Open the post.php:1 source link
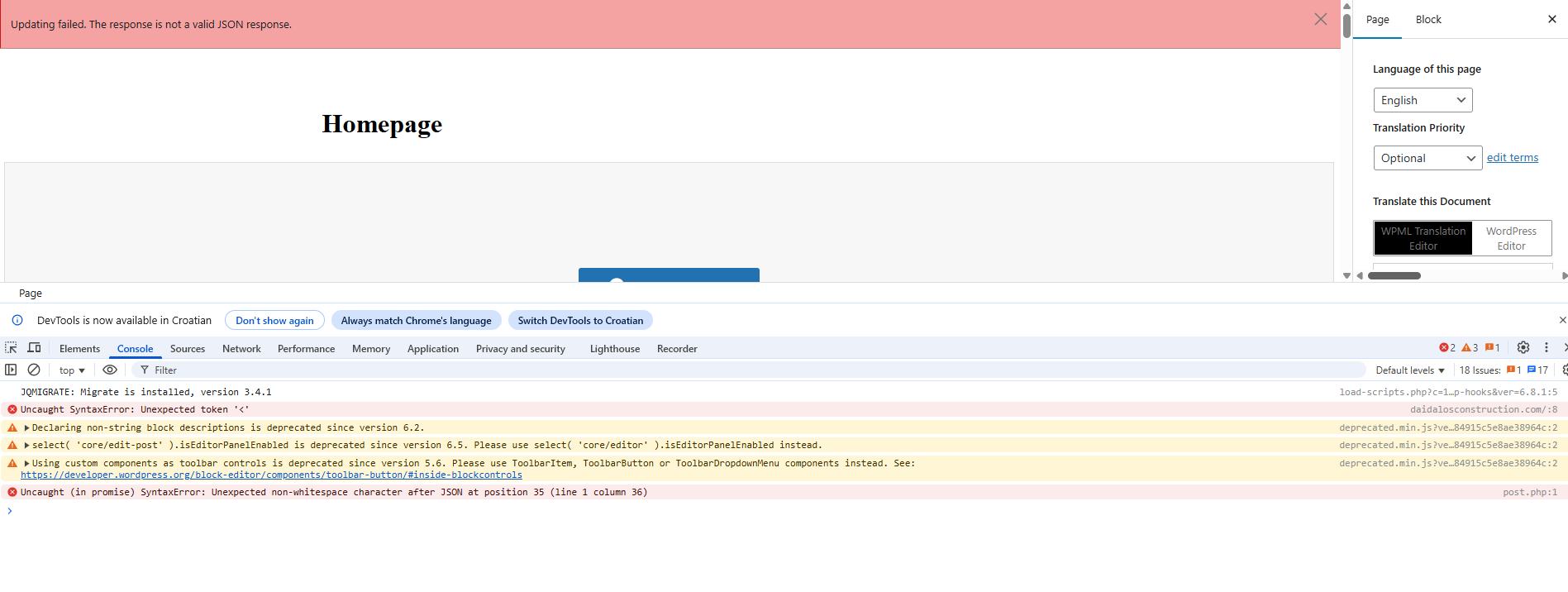Screen dimensions: 1568x592 click(x=1530, y=492)
